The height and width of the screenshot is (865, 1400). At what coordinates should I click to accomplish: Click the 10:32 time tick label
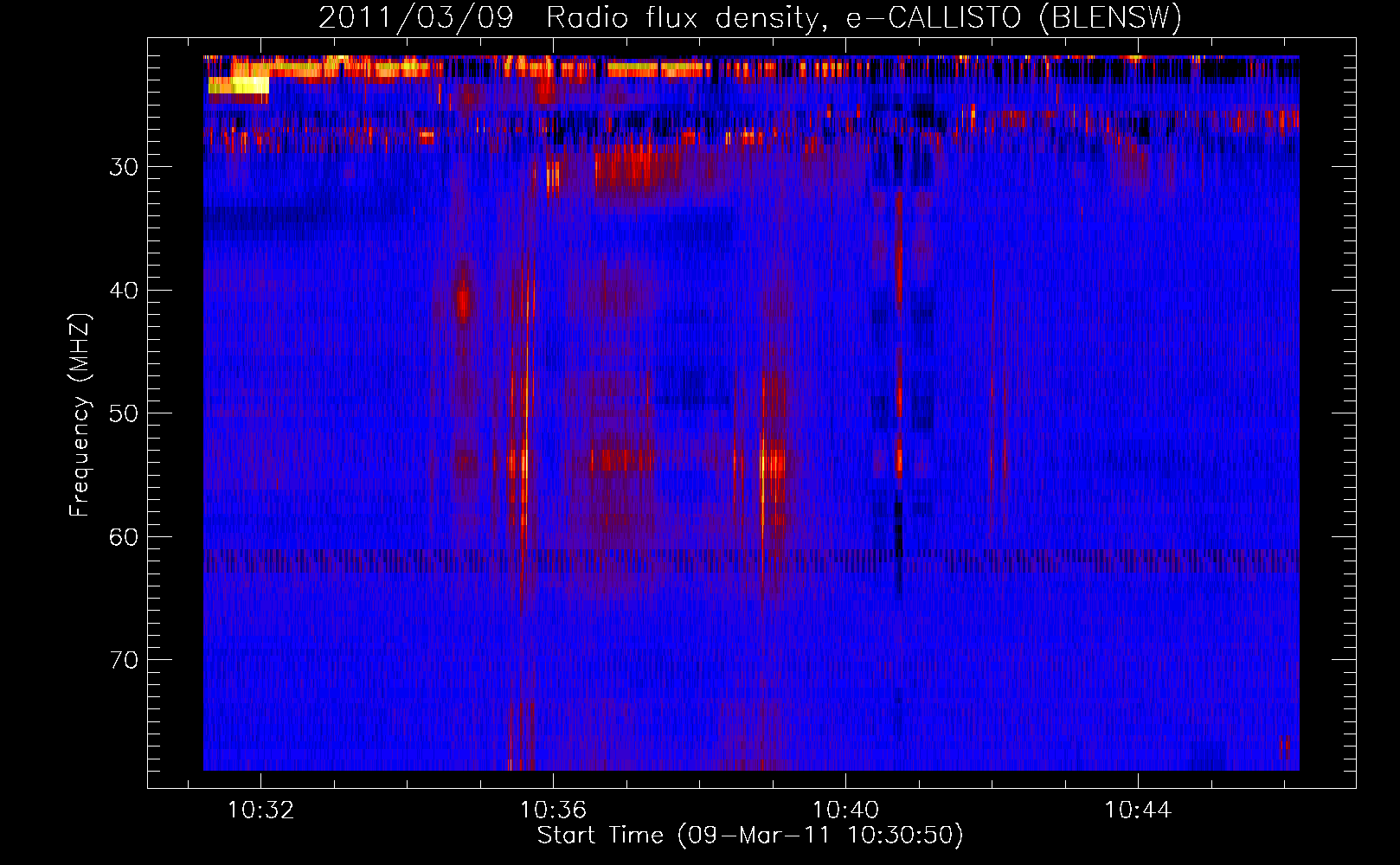pos(260,811)
